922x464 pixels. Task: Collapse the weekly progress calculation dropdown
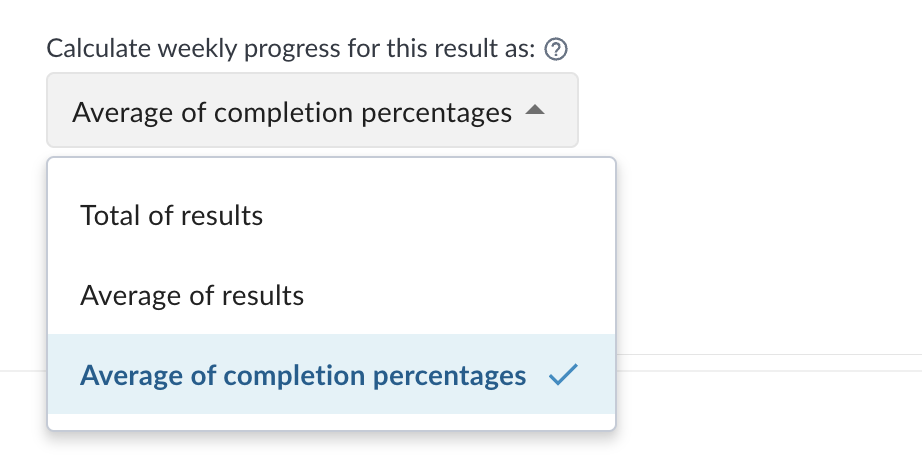coord(312,110)
